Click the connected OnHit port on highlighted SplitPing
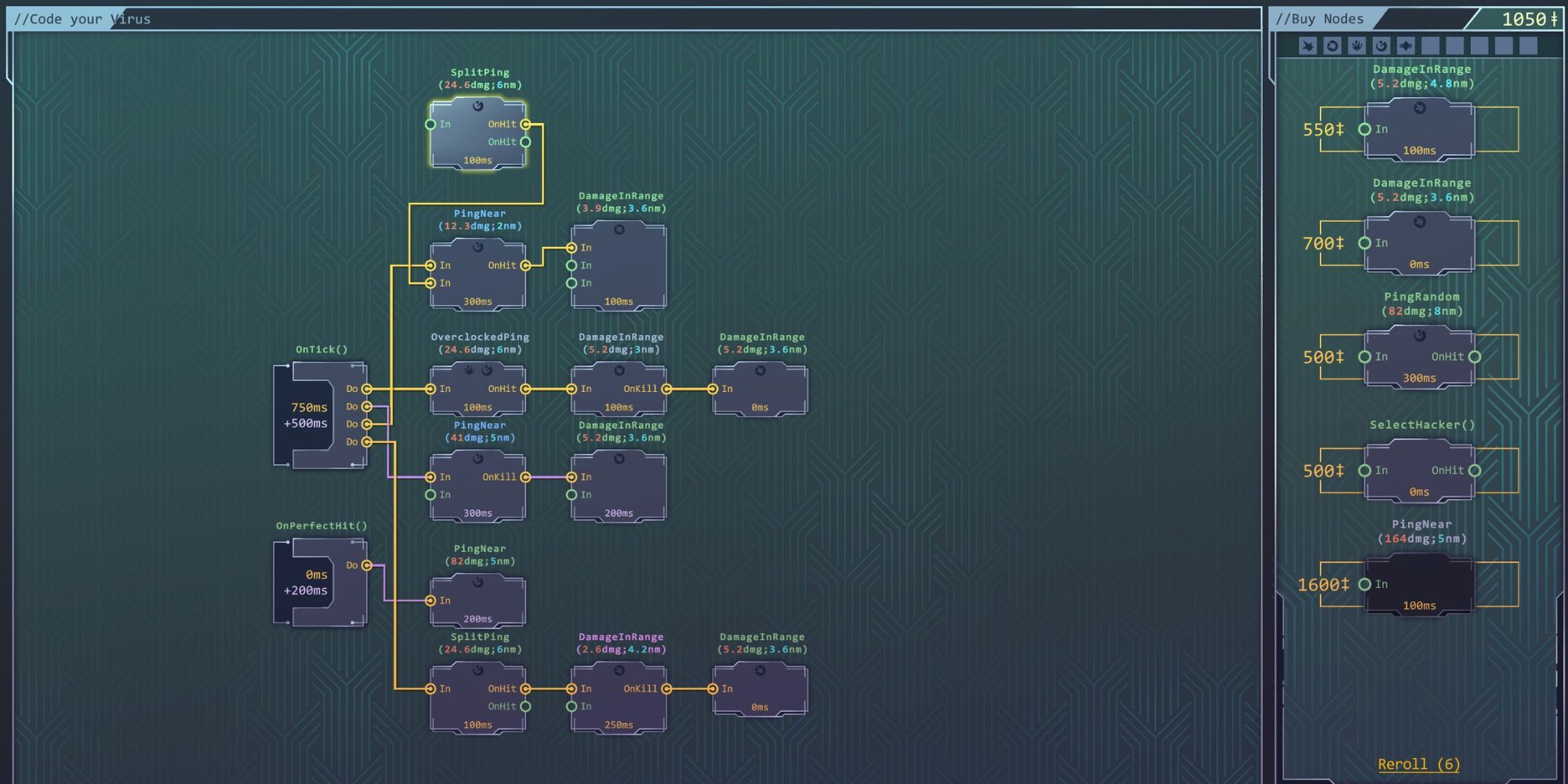 coord(525,124)
